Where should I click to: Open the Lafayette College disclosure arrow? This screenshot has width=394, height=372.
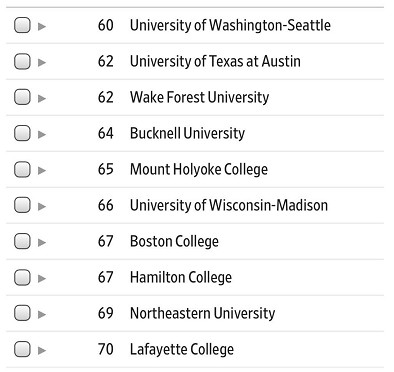pos(42,350)
